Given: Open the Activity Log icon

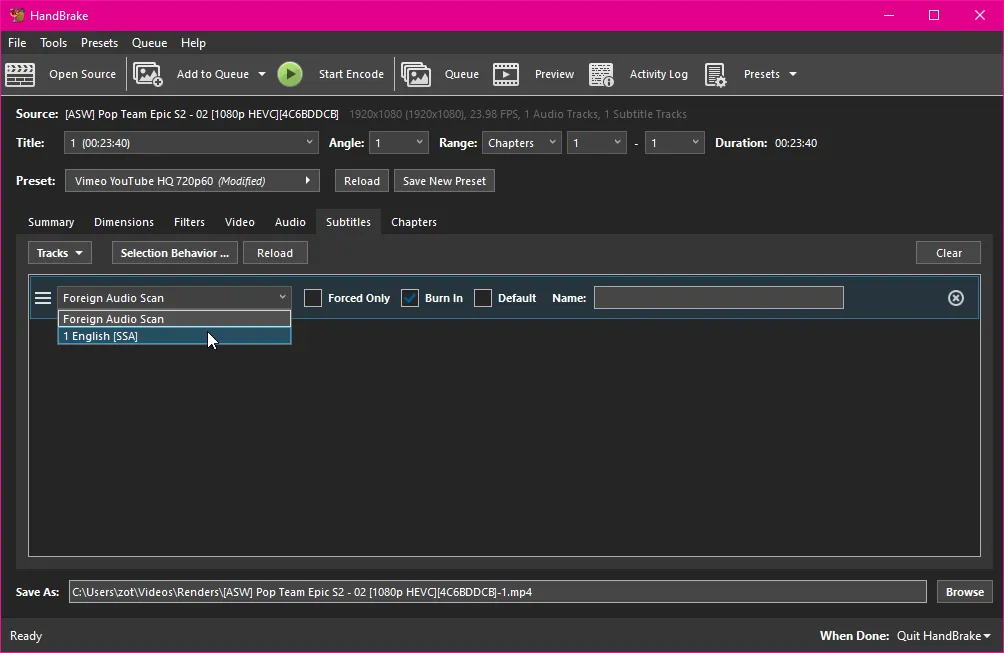Looking at the screenshot, I should (601, 74).
